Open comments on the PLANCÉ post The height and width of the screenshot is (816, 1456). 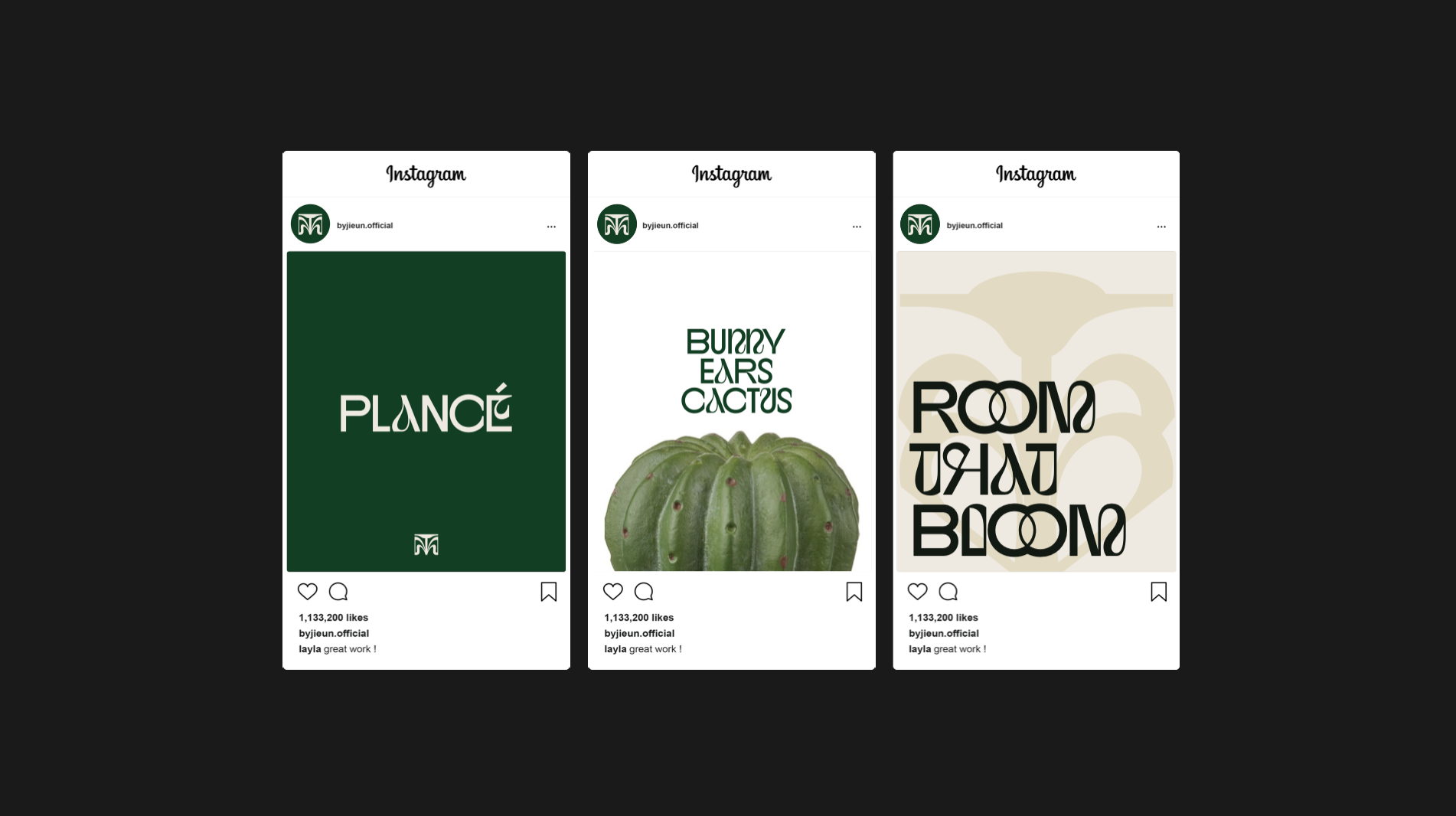(x=338, y=592)
